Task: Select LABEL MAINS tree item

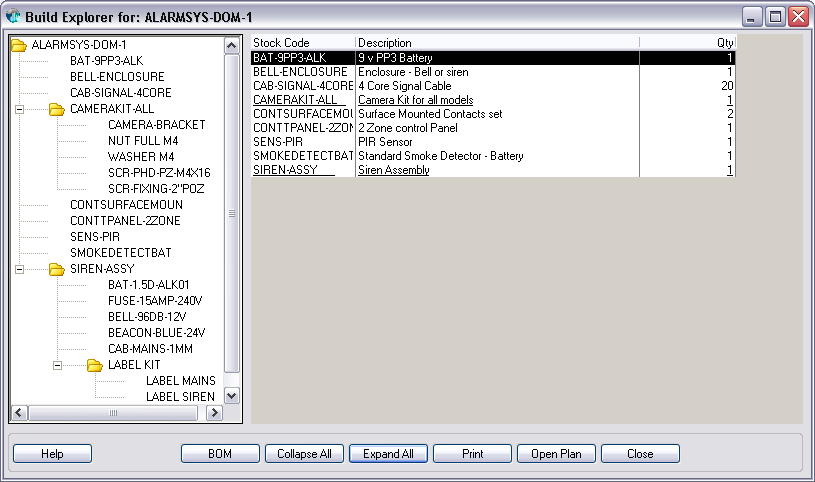Action: click(180, 381)
